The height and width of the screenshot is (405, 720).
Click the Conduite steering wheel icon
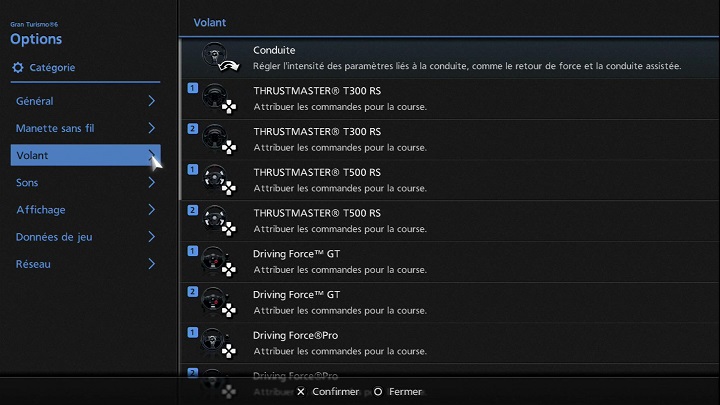pos(218,57)
